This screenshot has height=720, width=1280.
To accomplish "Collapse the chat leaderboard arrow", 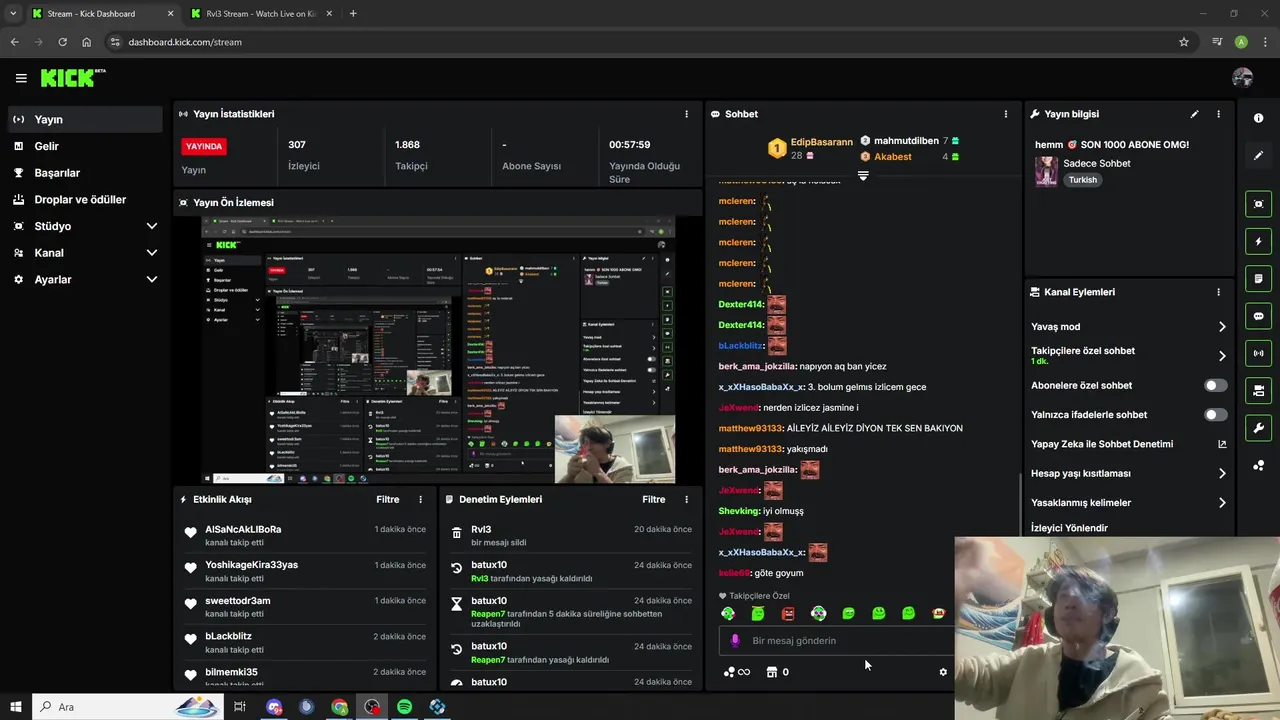I will [x=863, y=176].
